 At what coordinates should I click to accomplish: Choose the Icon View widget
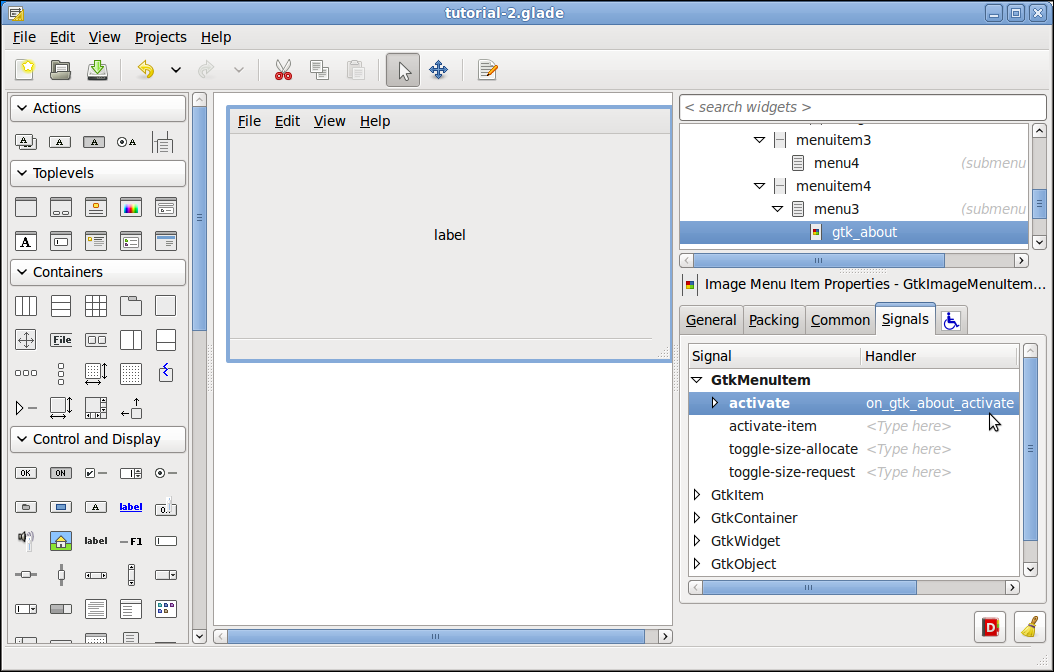166,609
